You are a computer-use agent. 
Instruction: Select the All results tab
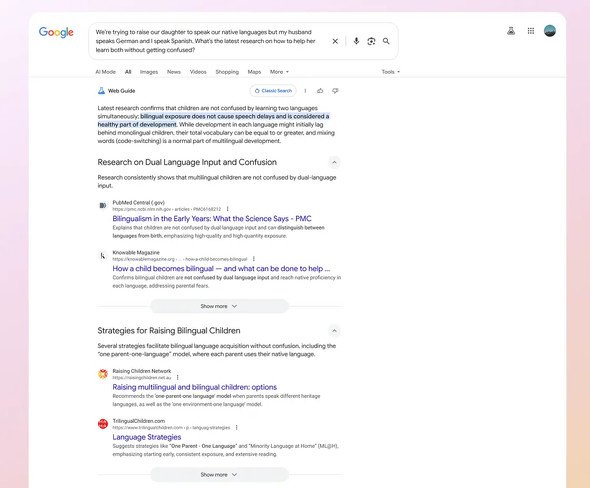point(128,72)
